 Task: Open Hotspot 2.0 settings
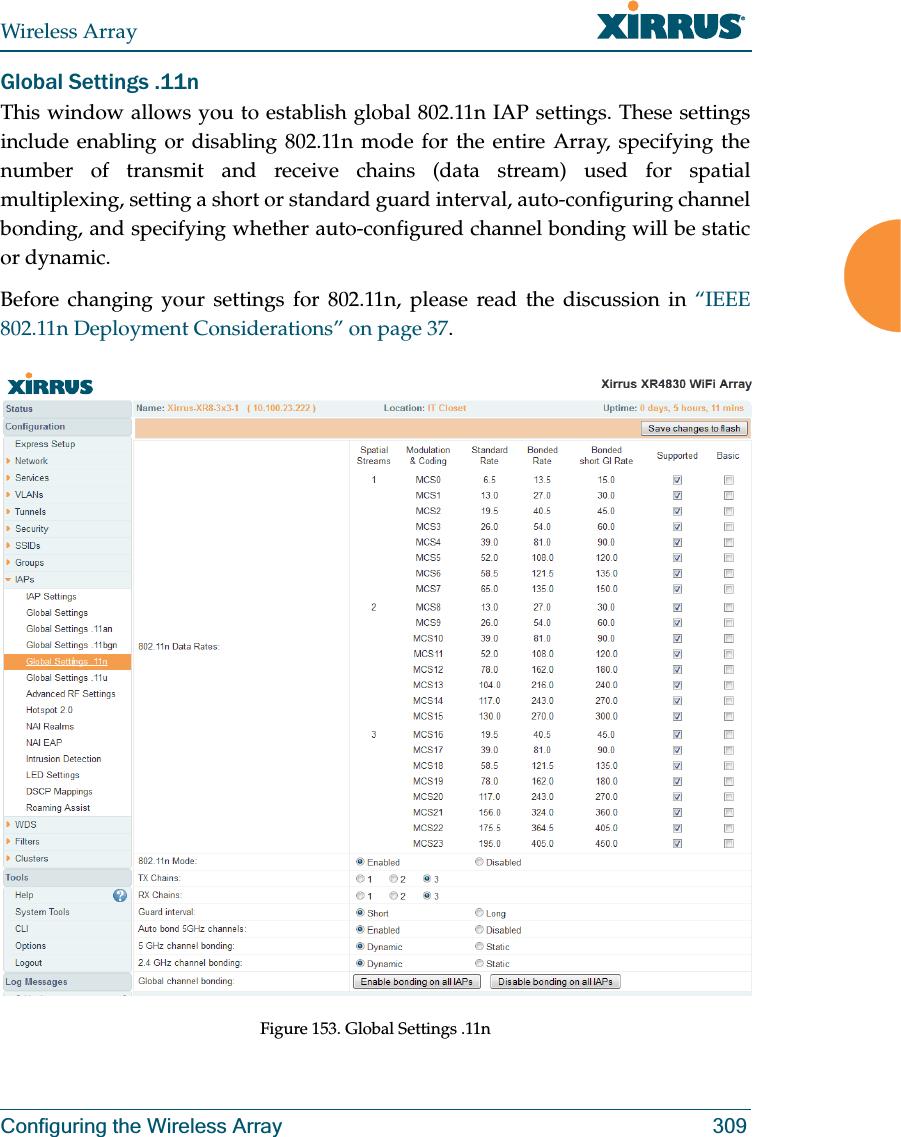[x=49, y=710]
